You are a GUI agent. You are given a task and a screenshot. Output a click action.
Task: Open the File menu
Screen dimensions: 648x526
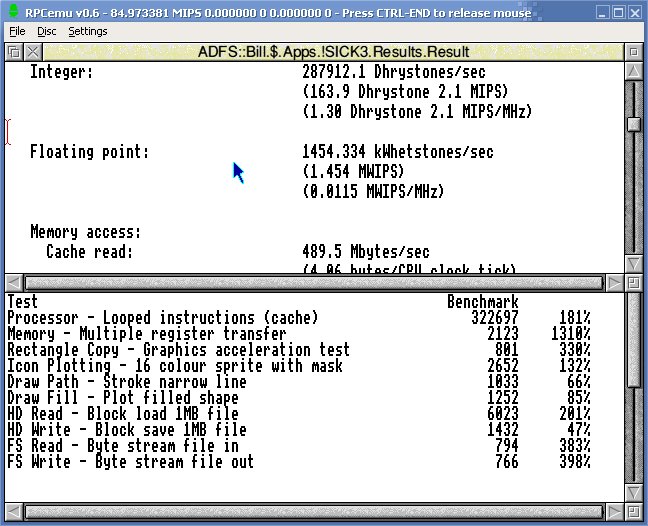click(17, 31)
